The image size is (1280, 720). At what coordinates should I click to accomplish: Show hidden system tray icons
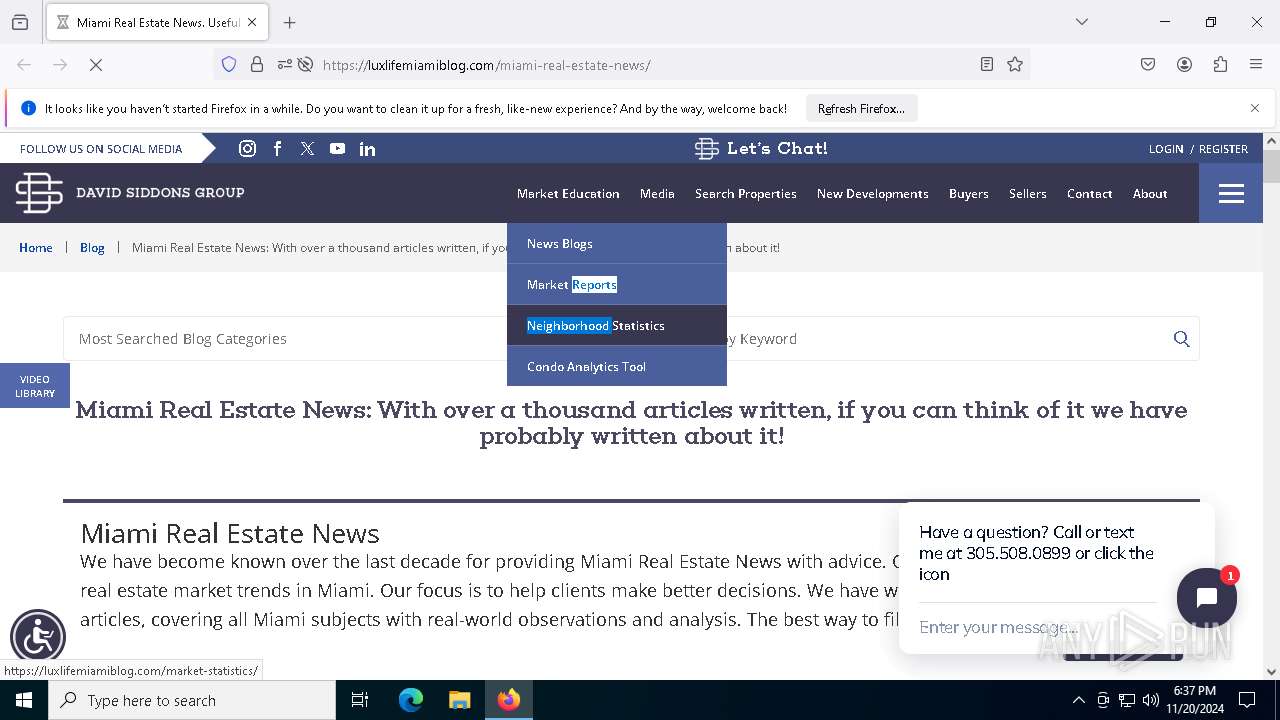point(1078,700)
